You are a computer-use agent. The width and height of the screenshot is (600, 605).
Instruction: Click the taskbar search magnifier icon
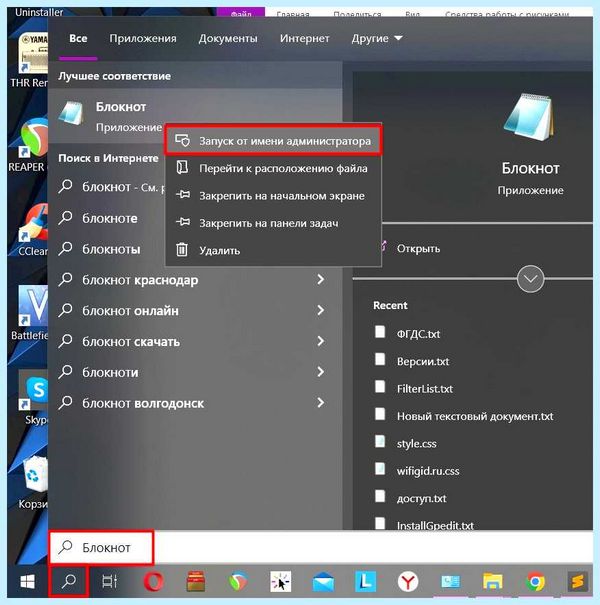point(69,581)
